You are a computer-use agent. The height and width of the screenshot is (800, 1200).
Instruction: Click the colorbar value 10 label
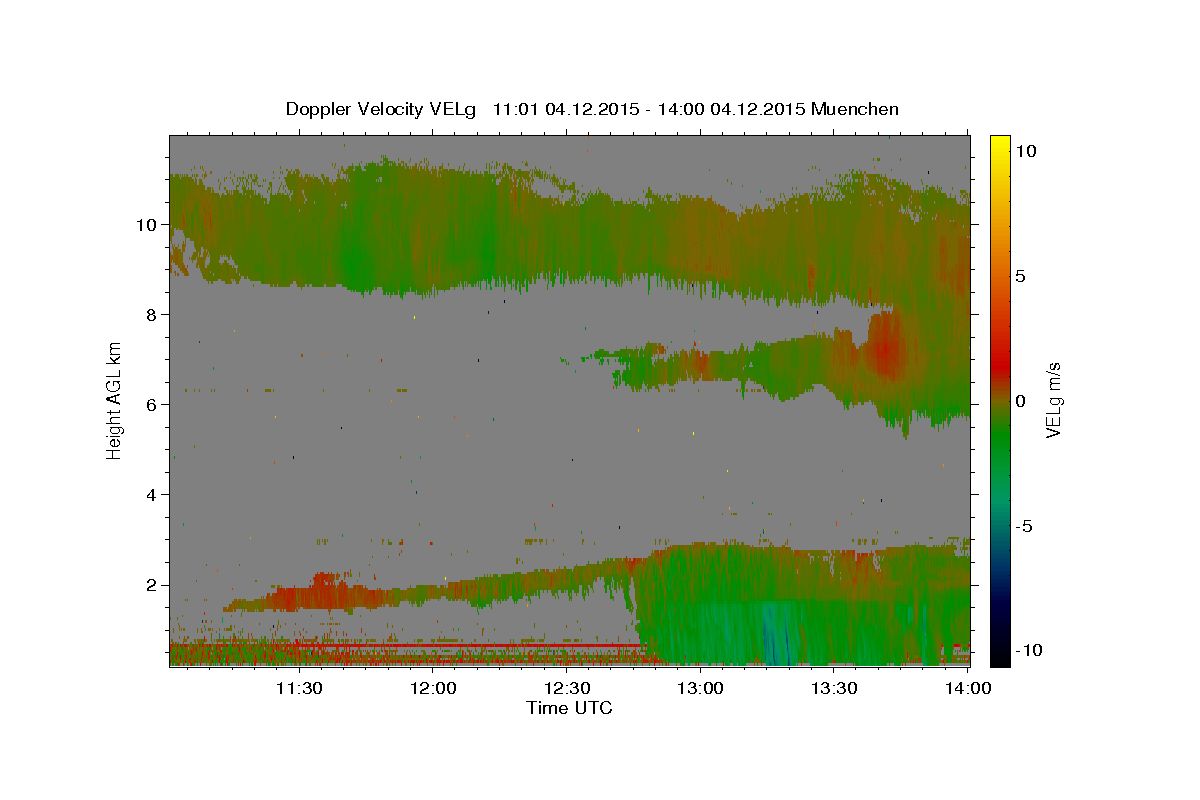1025,151
